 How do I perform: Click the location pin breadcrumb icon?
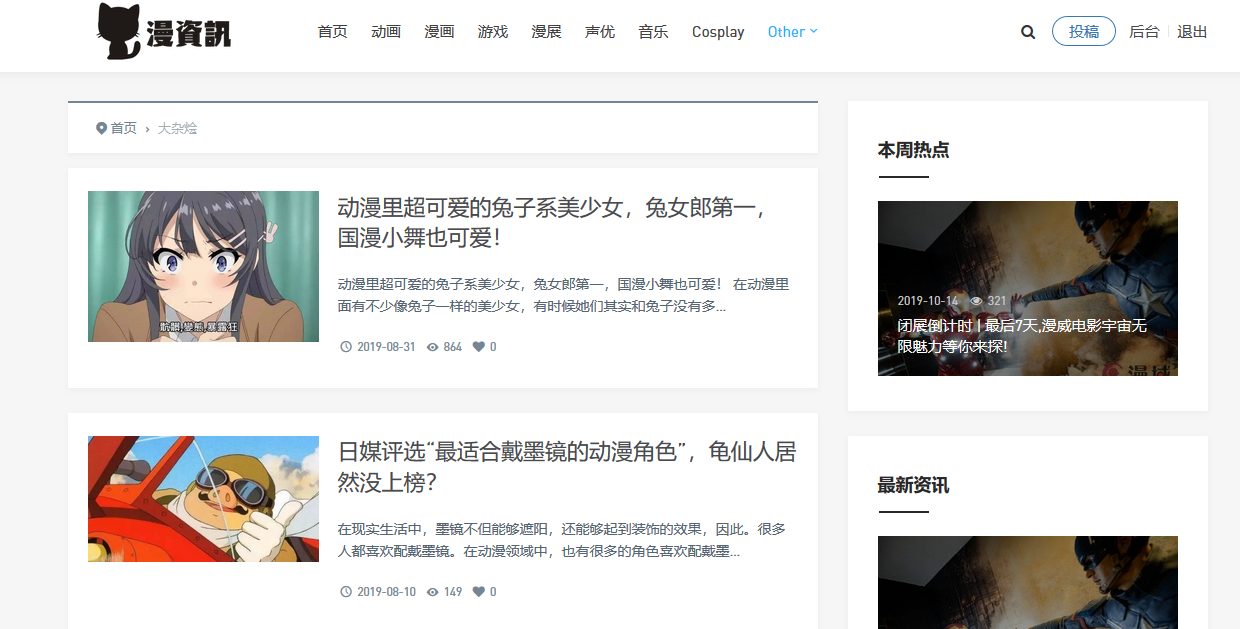[x=101, y=128]
